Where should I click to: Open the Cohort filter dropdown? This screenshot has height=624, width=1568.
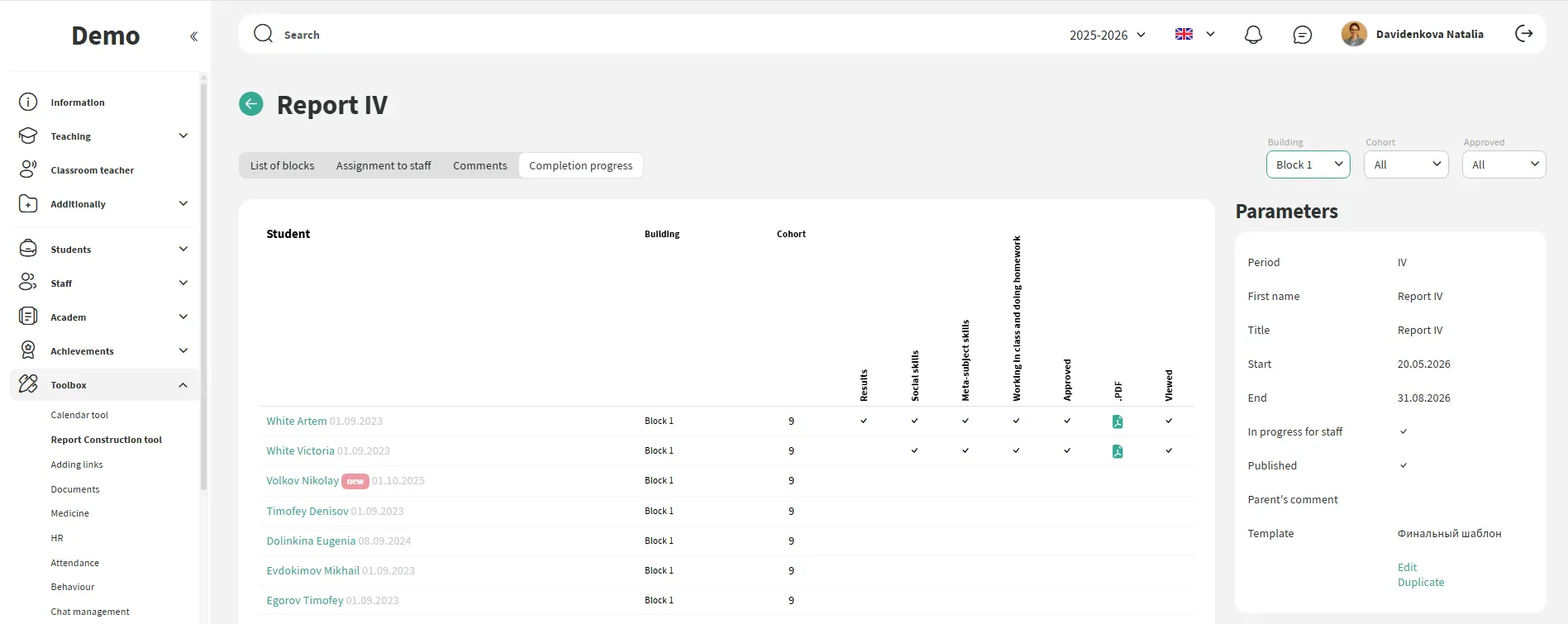[x=1406, y=164]
